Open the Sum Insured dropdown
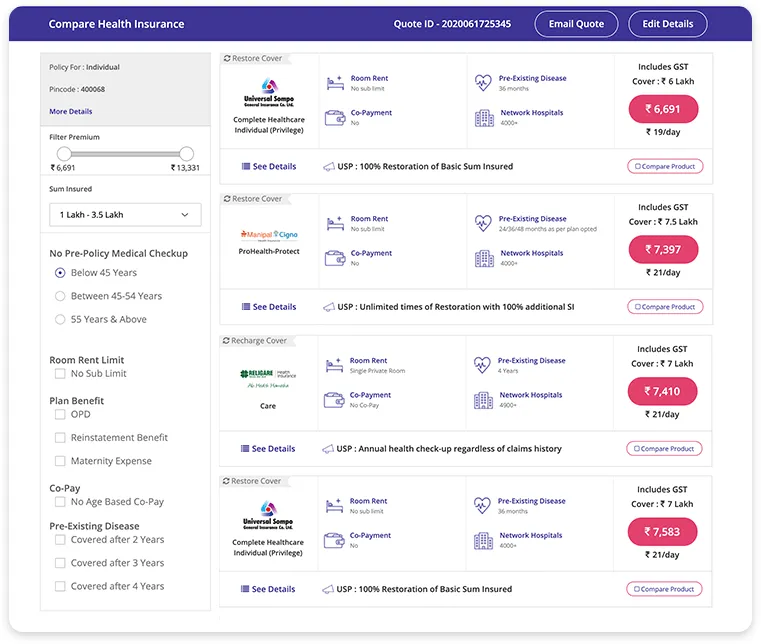 (125, 215)
